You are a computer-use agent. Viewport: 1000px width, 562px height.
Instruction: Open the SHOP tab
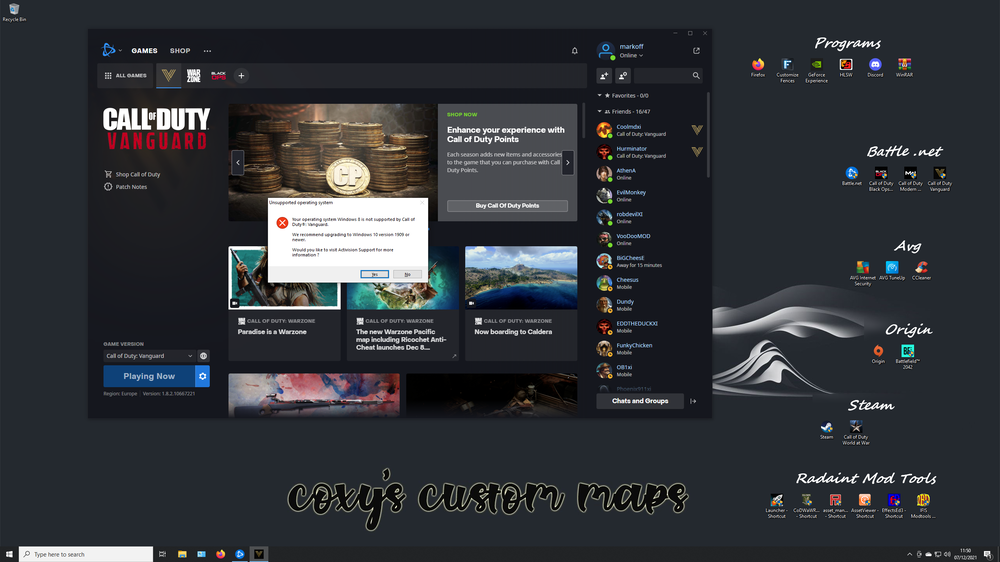(180, 50)
